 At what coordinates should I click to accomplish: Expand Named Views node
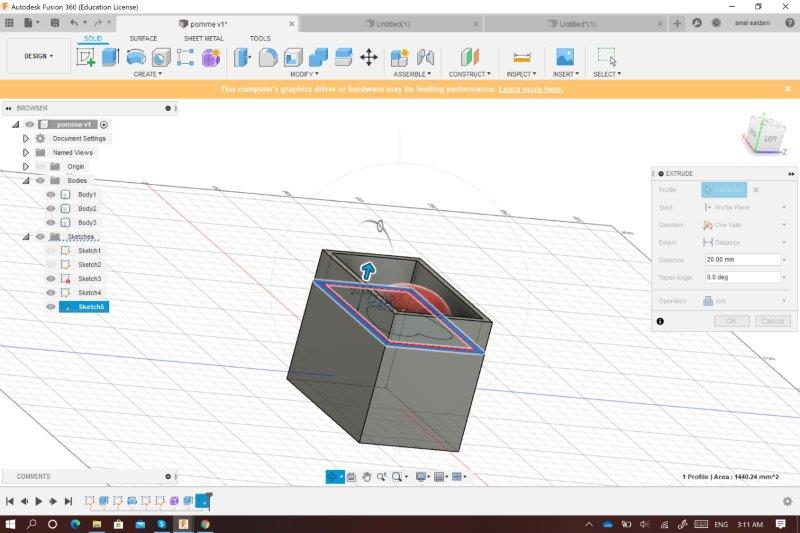pyautogui.click(x=26, y=153)
